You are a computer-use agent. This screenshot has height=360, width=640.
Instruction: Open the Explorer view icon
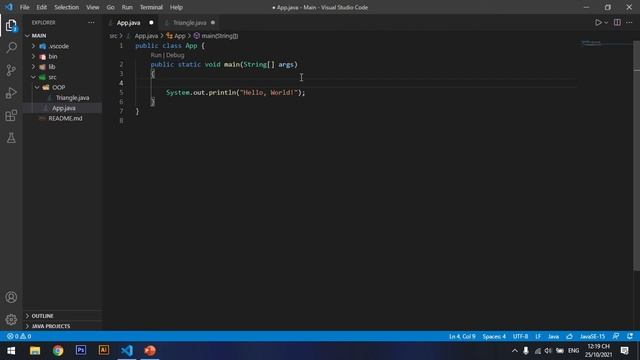pyautogui.click(x=11, y=25)
